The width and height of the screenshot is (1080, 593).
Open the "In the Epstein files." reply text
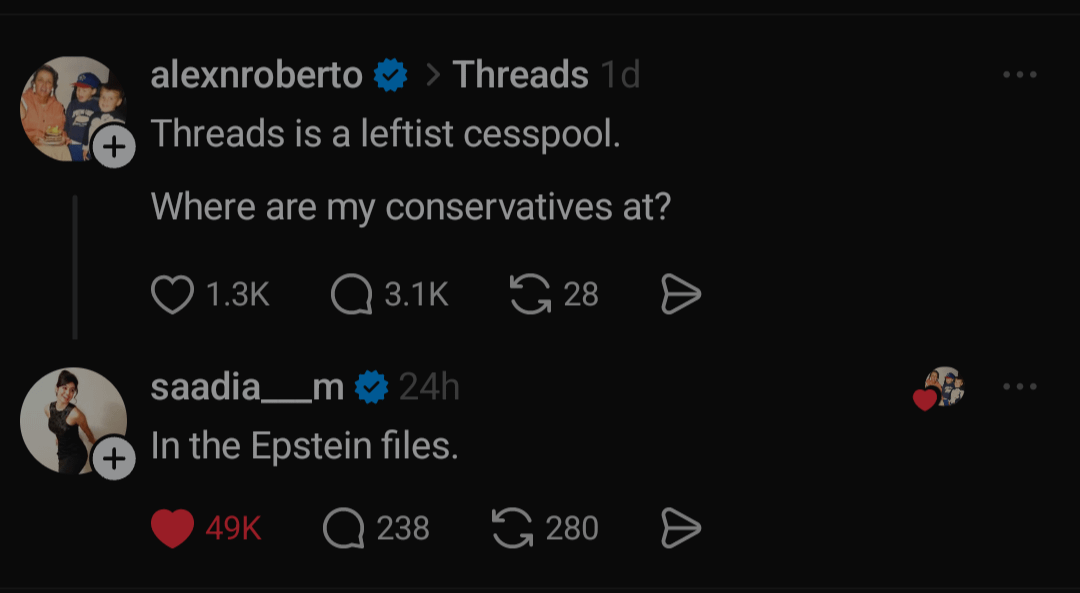pos(304,446)
